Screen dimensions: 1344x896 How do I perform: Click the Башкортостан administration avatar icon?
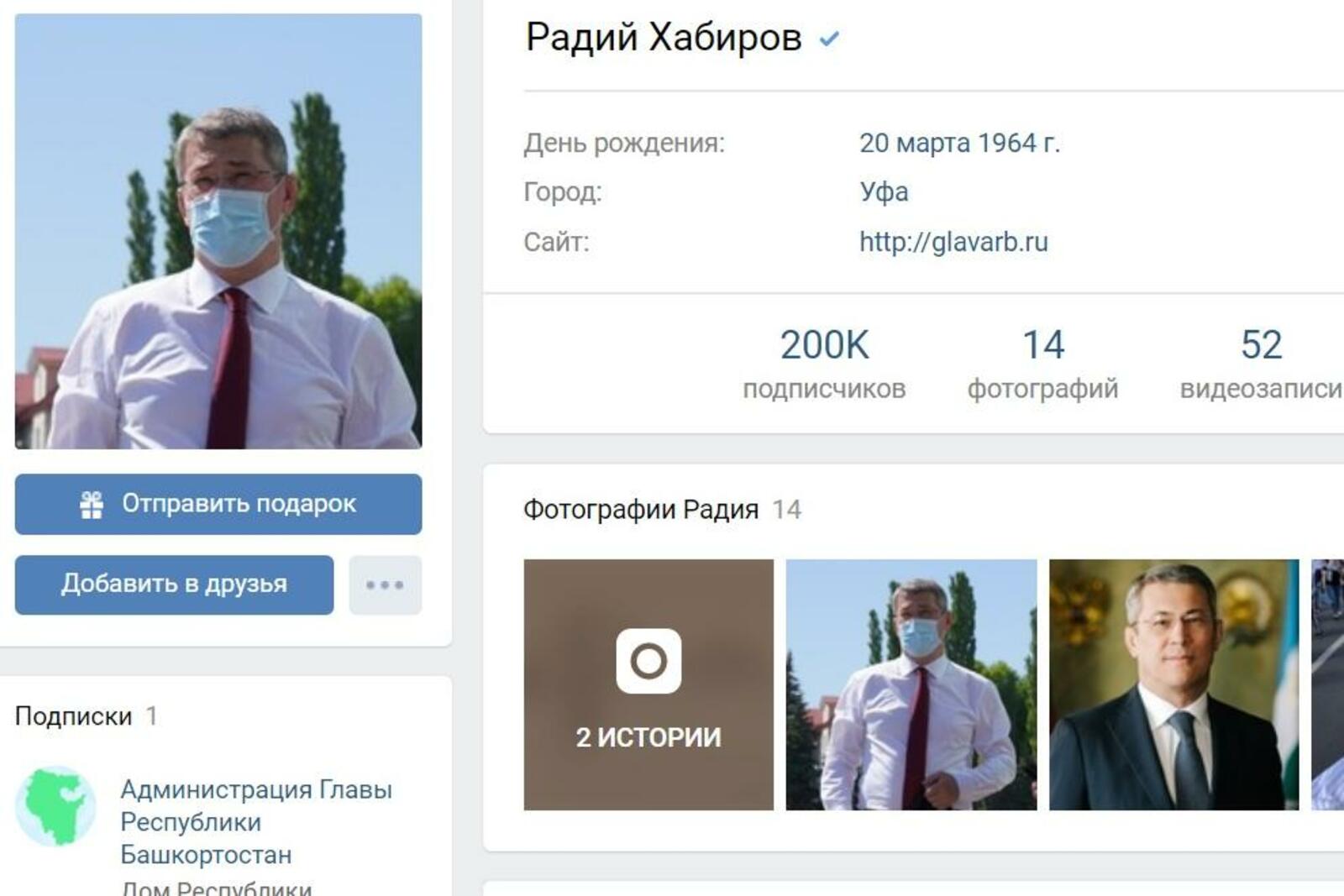(x=55, y=806)
